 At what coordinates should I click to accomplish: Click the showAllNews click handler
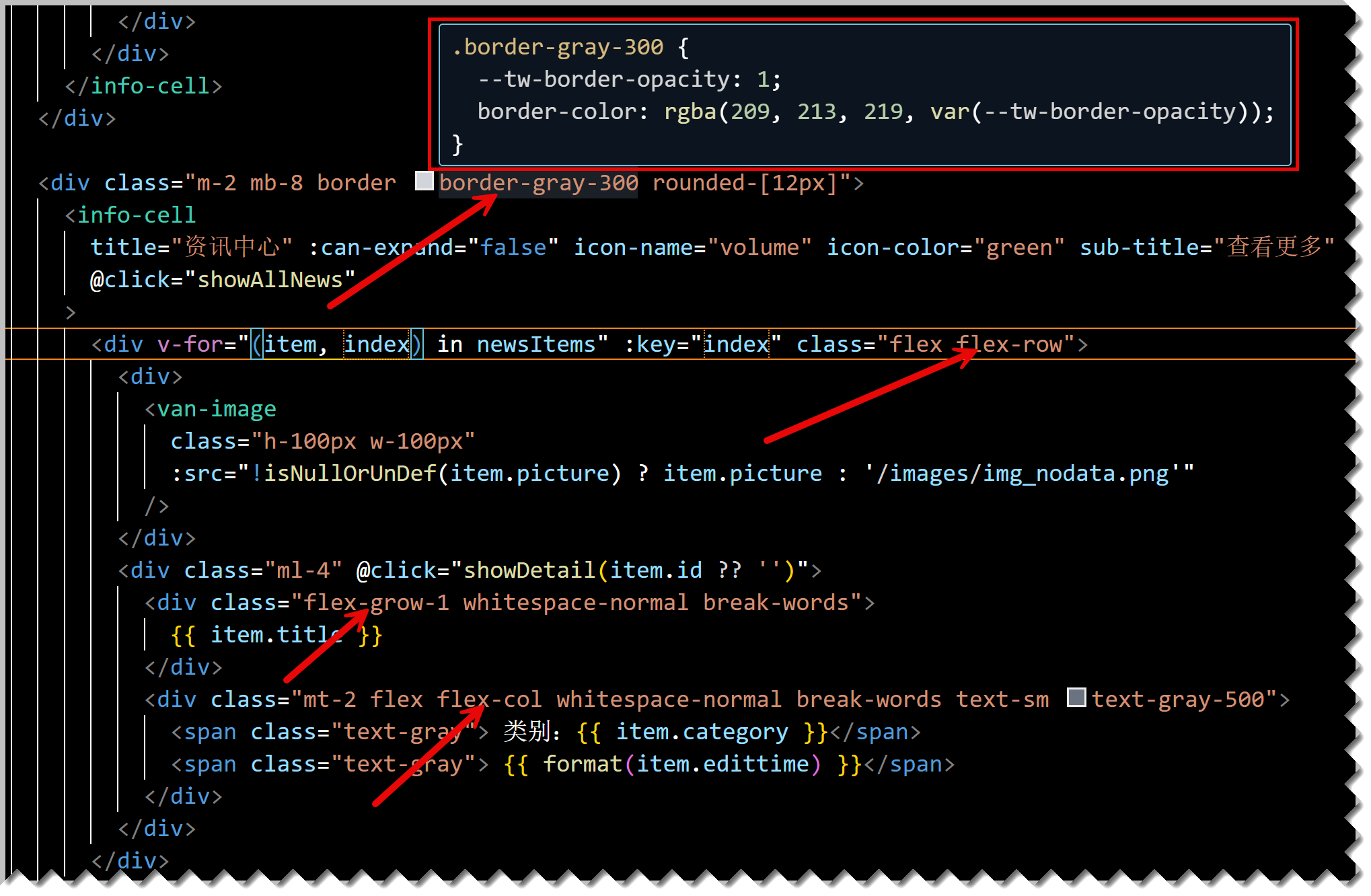coord(270,280)
